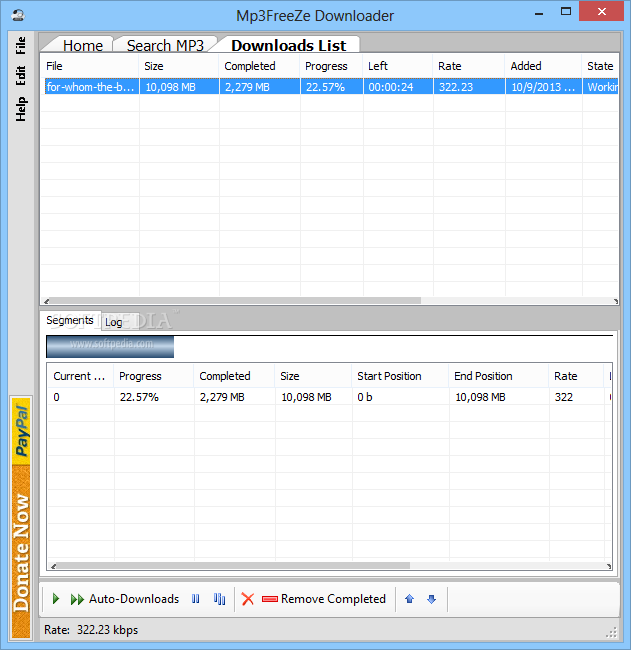Click the segments Size column header
The height and width of the screenshot is (650, 631).
click(313, 376)
